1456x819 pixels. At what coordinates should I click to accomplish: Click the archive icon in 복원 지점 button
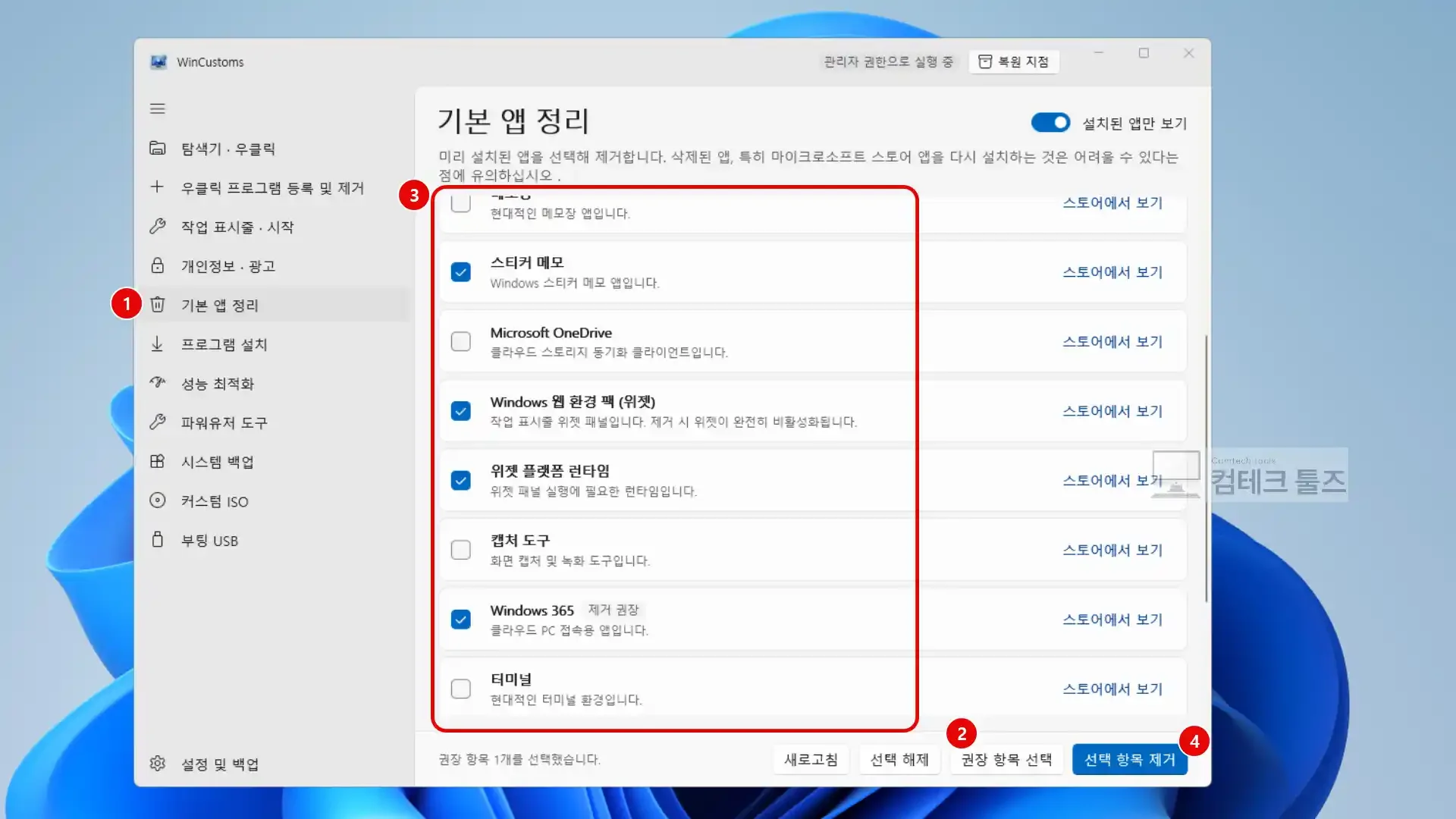point(985,61)
